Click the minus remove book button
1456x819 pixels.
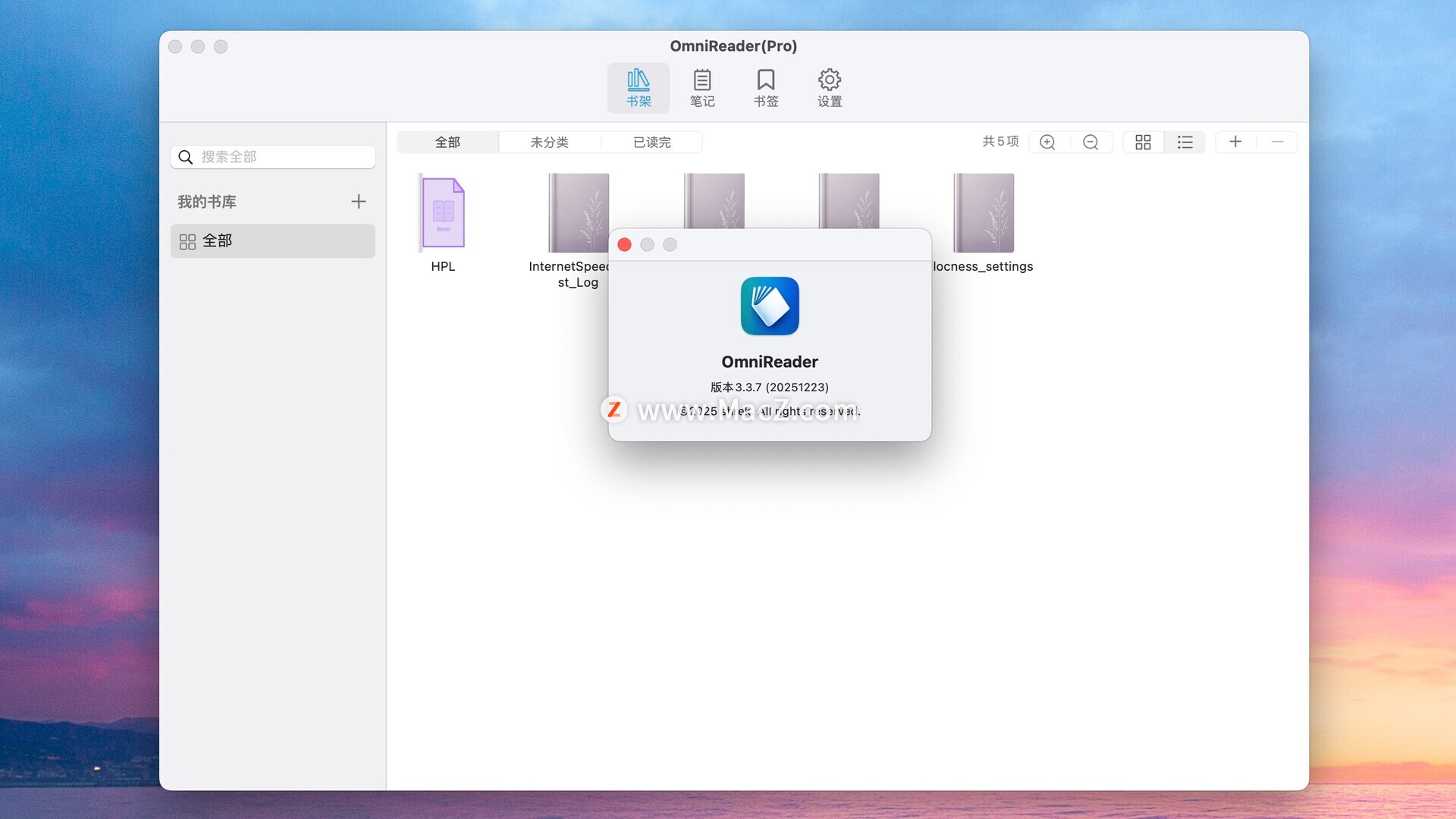click(1277, 142)
